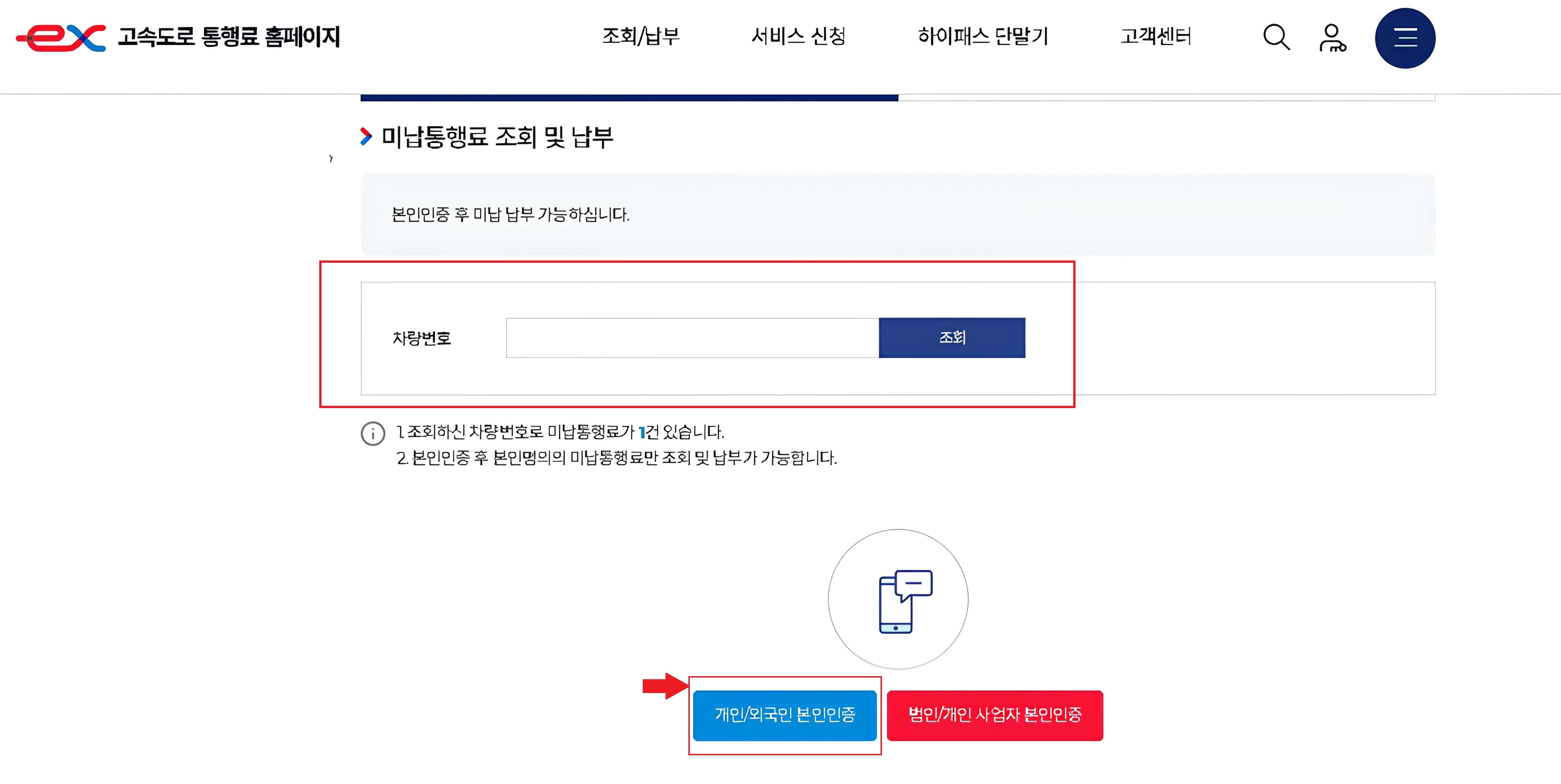
Task: Click the red chevron beside heading
Action: tap(365, 137)
